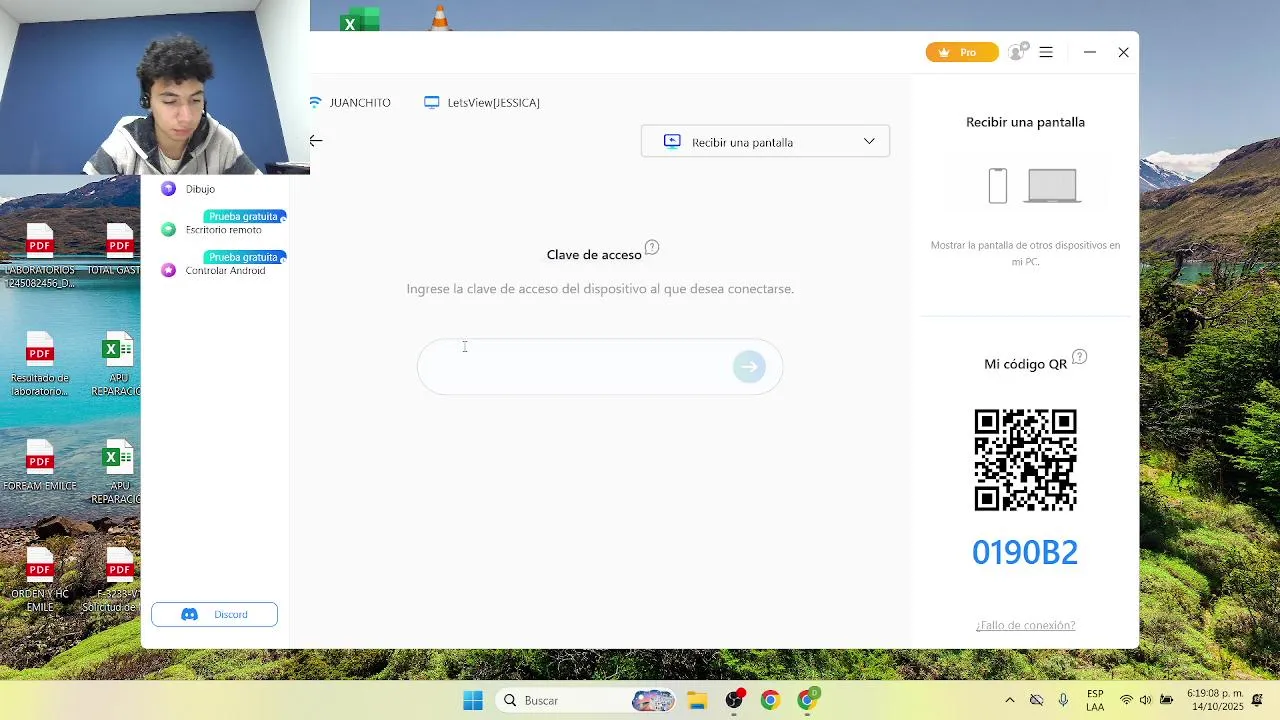Open the notification bell icon
Screen dimensions: 1280x720
coord(1258,700)
